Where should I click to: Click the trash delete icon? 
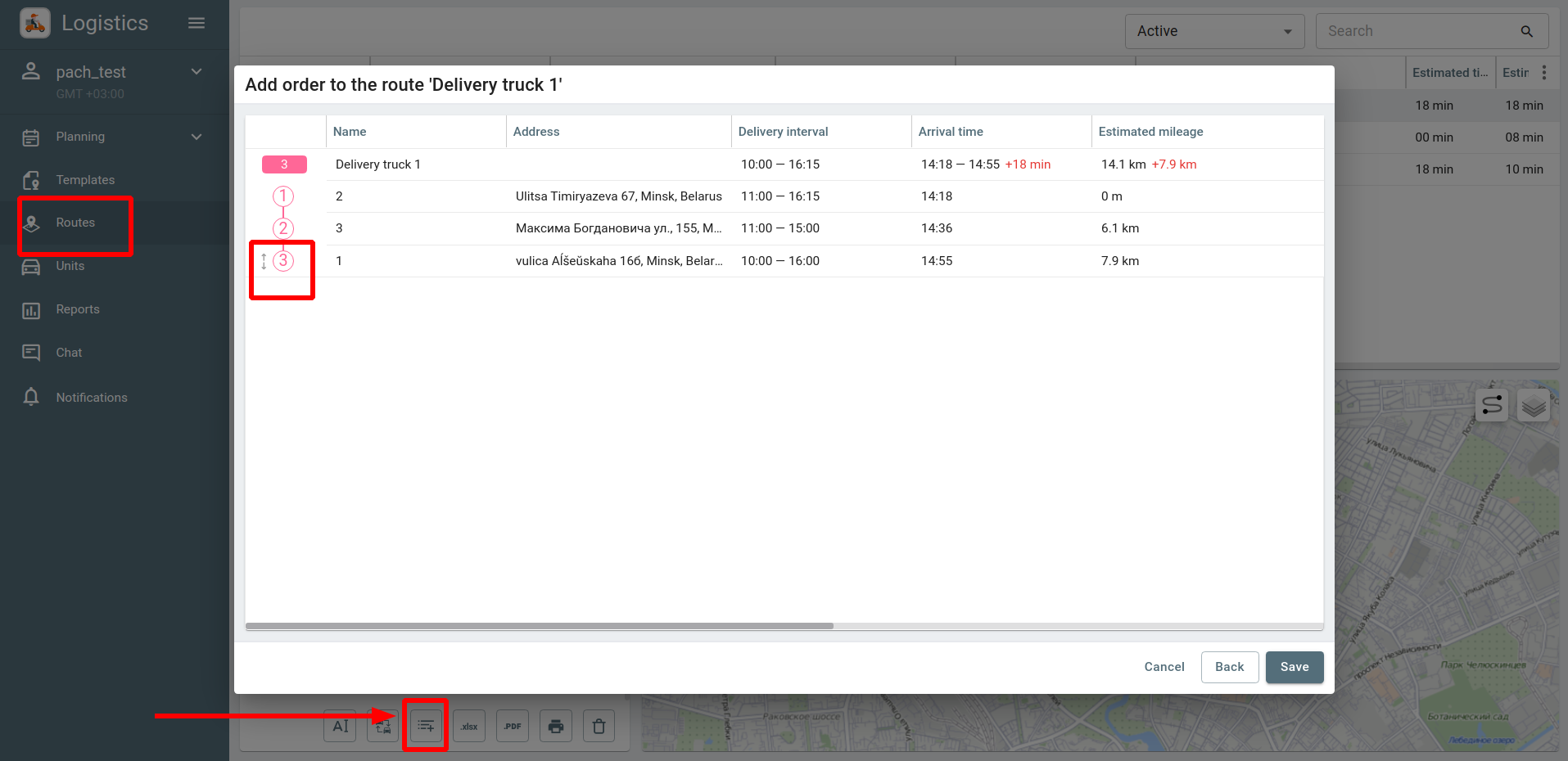(x=599, y=726)
